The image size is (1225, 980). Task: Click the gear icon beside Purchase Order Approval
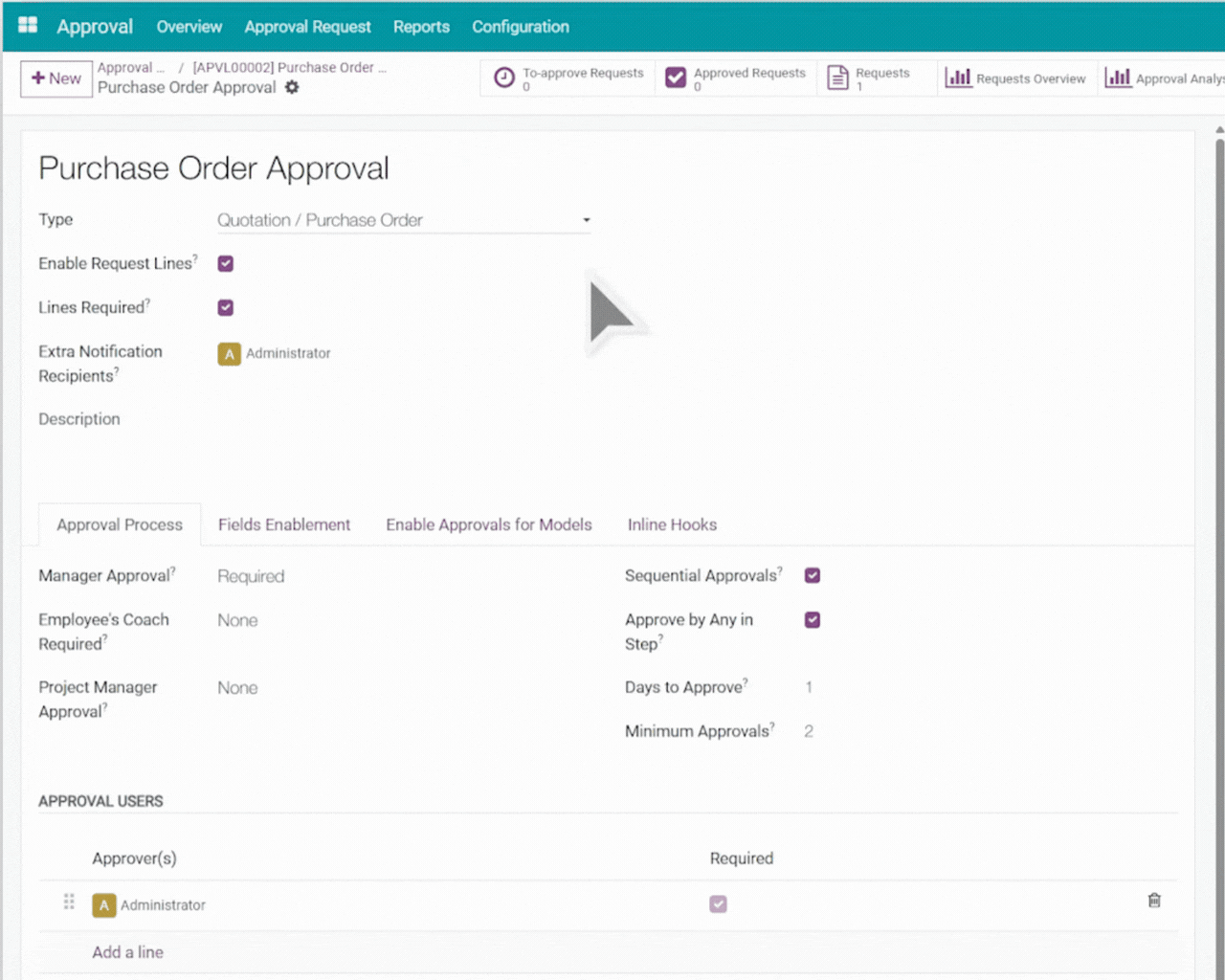pos(292,87)
